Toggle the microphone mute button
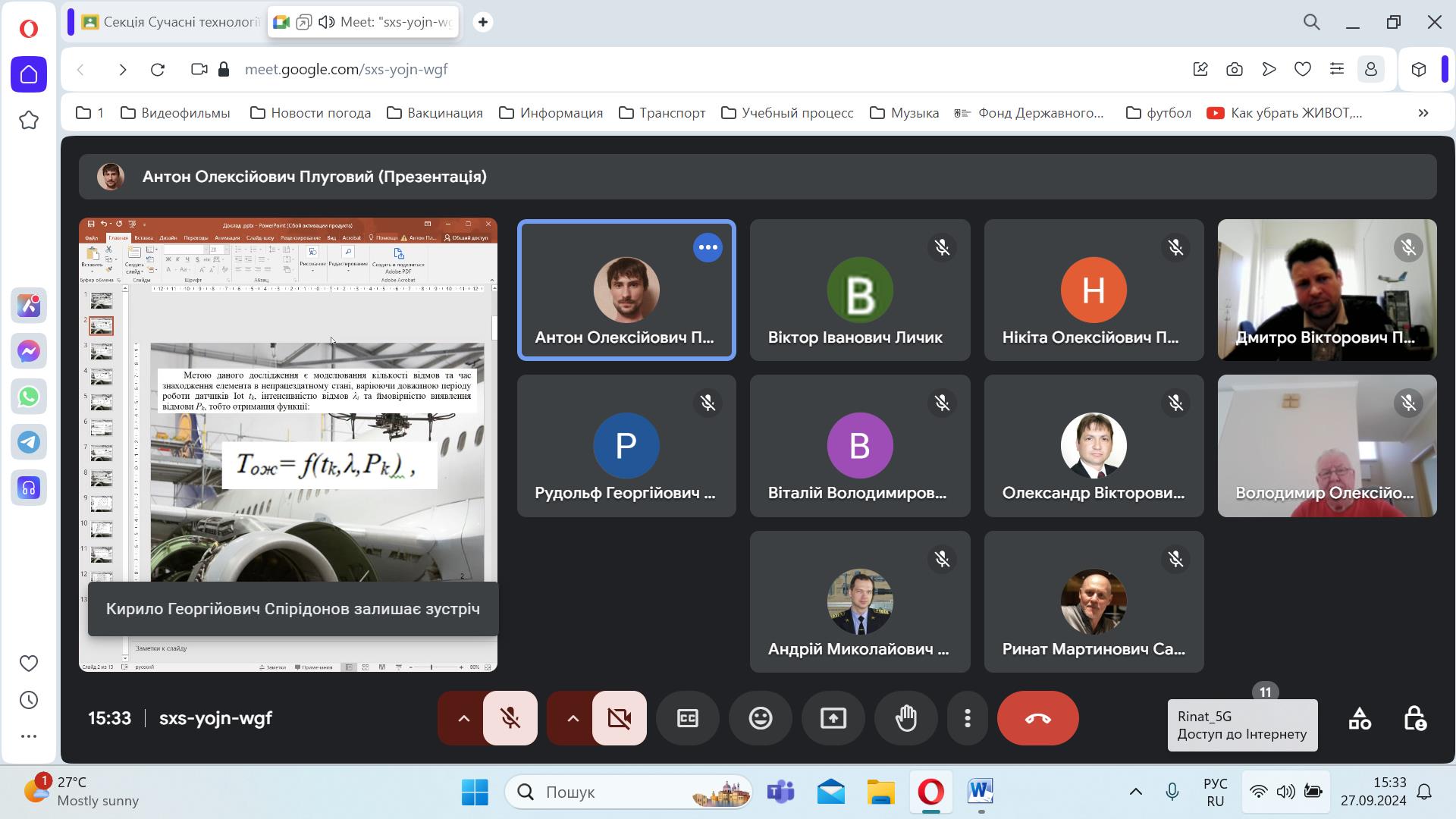The image size is (1456, 819). (x=510, y=718)
